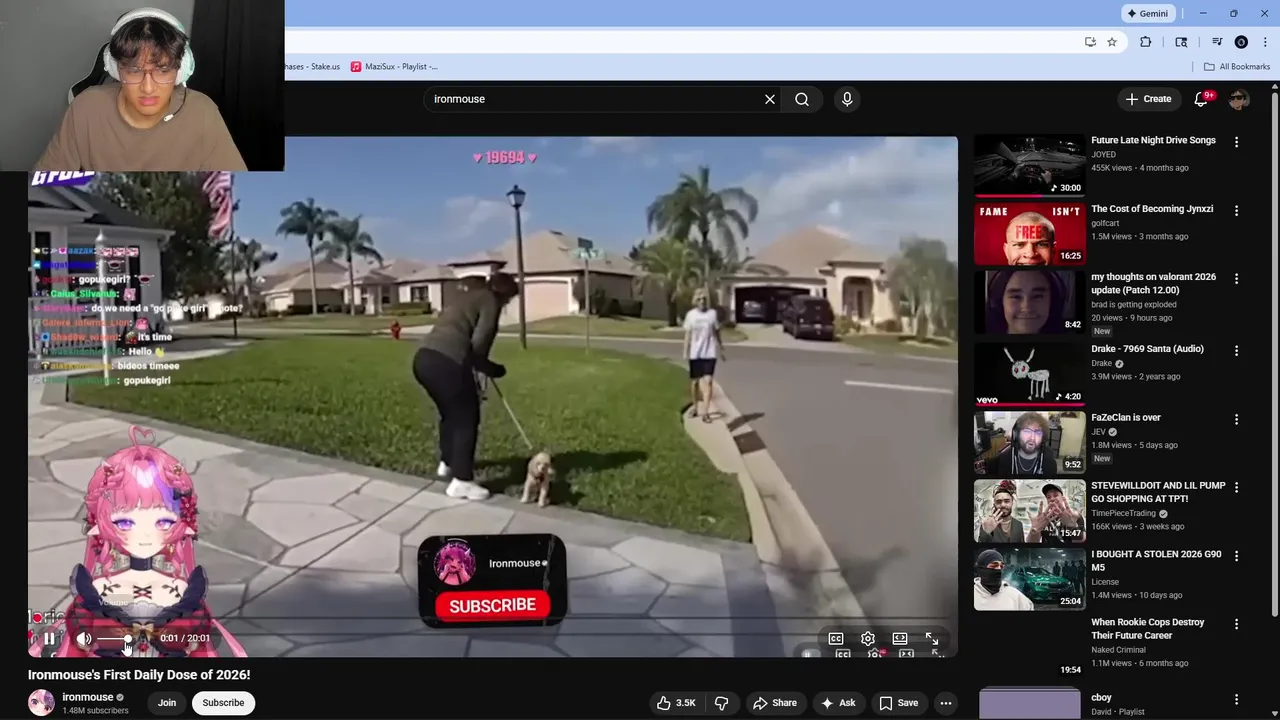This screenshot has height=720, width=1280.
Task: Like the video thumbs up
Action: [676, 703]
